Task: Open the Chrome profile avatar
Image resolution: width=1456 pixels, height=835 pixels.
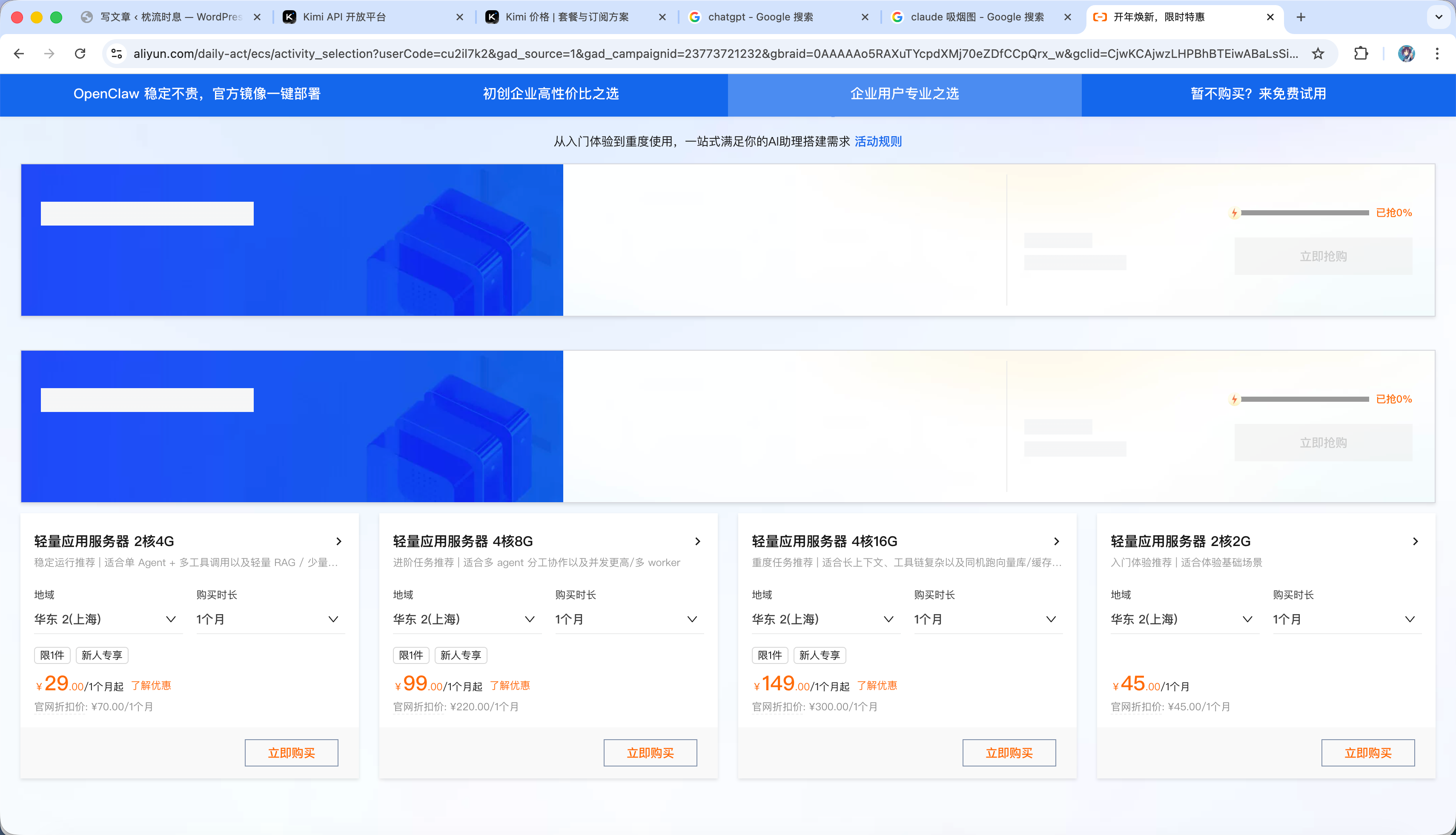Action: coord(1406,53)
